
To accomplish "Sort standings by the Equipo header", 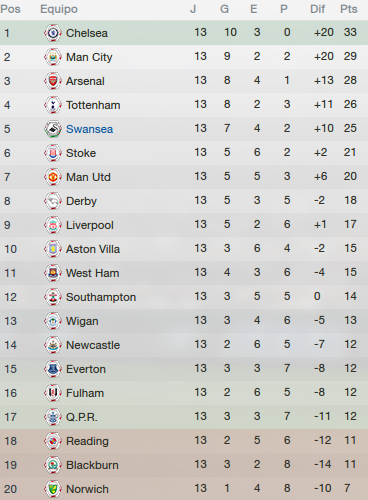I will (x=59, y=9).
